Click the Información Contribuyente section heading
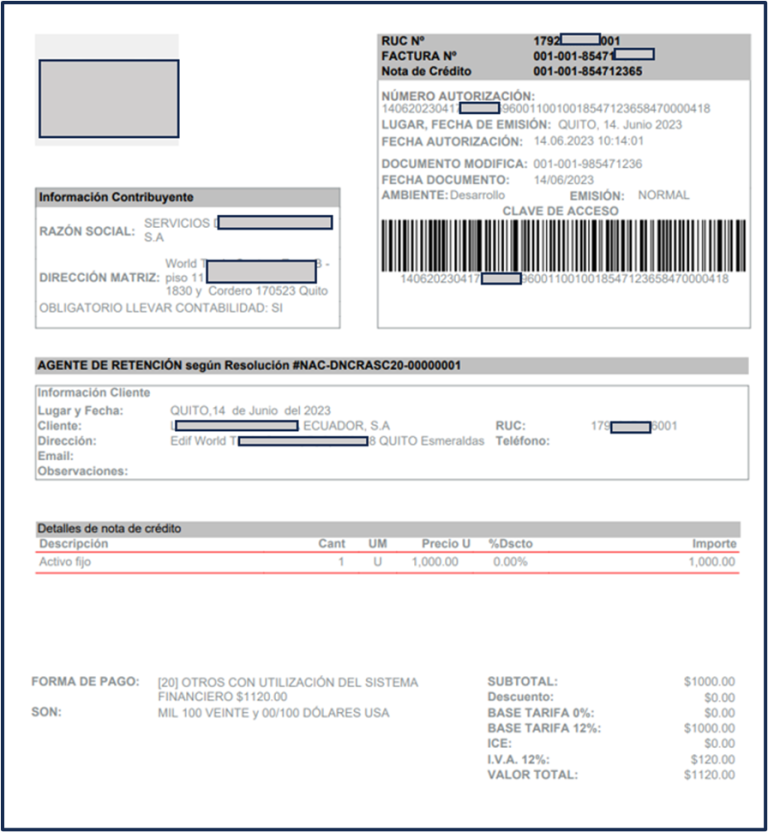768x832 pixels. (x=116, y=198)
